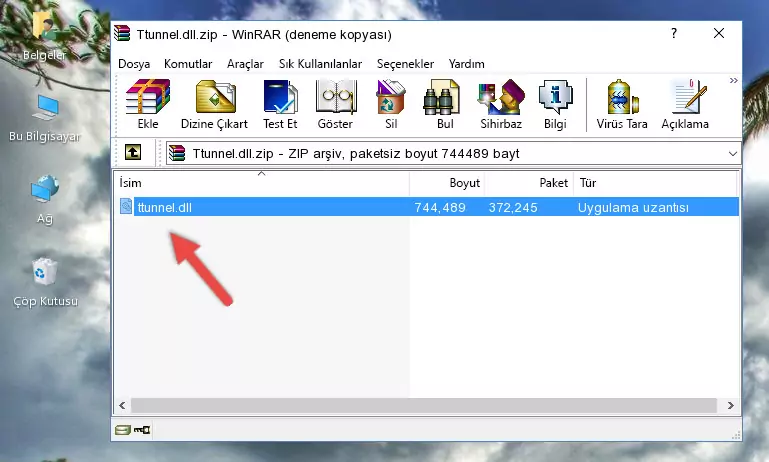Sort files by Paket column
Image resolution: width=769 pixels, height=462 pixels.
(x=529, y=183)
